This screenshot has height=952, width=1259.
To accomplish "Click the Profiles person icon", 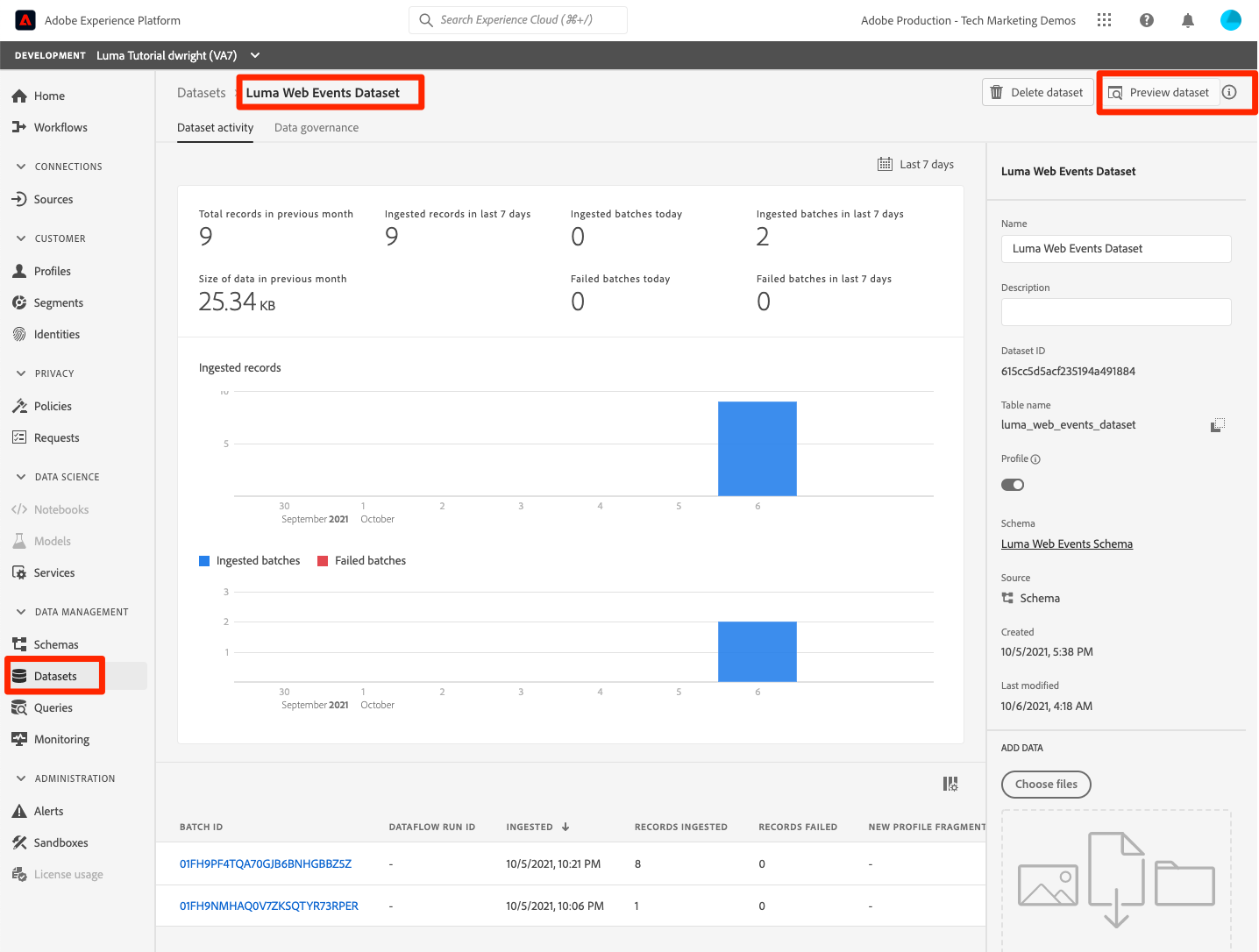I will pos(19,271).
